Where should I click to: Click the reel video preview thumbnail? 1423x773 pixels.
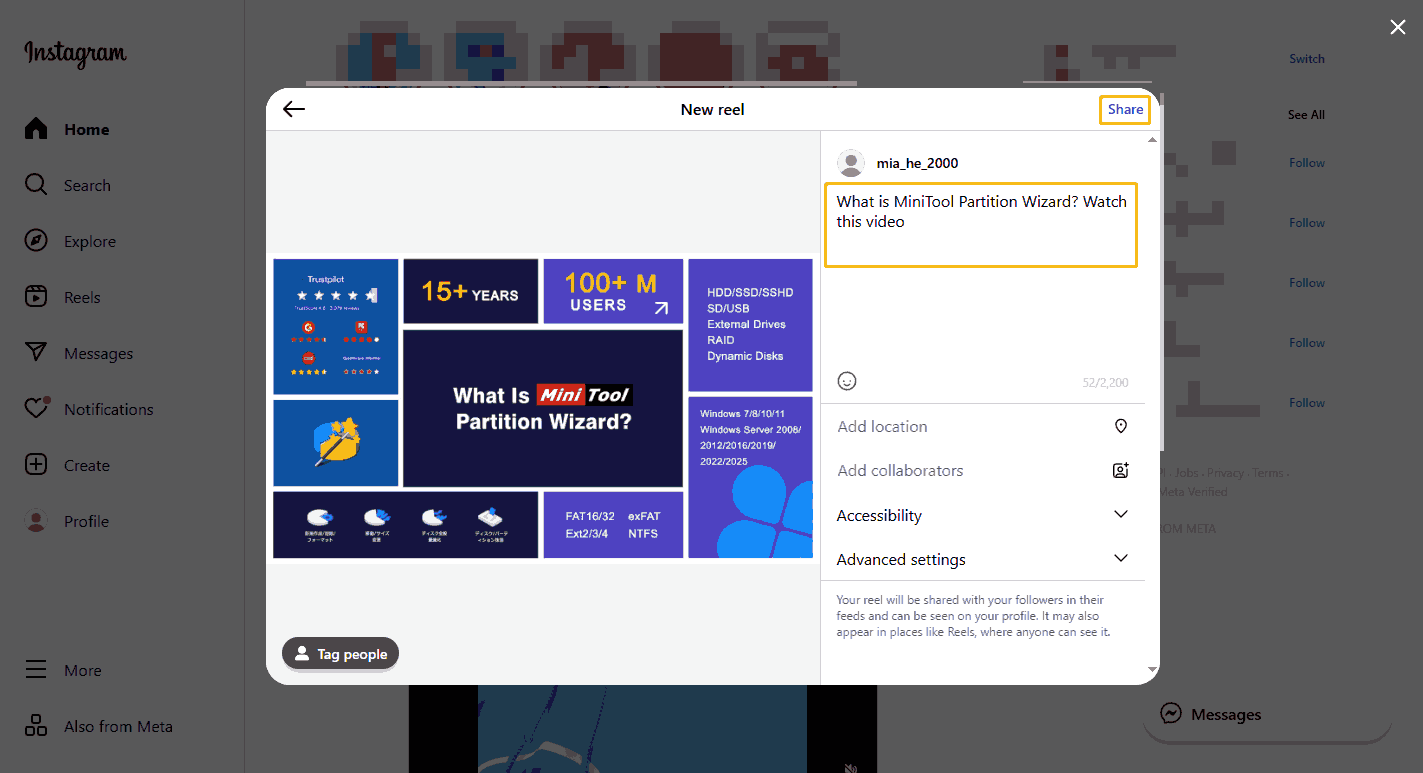point(543,408)
